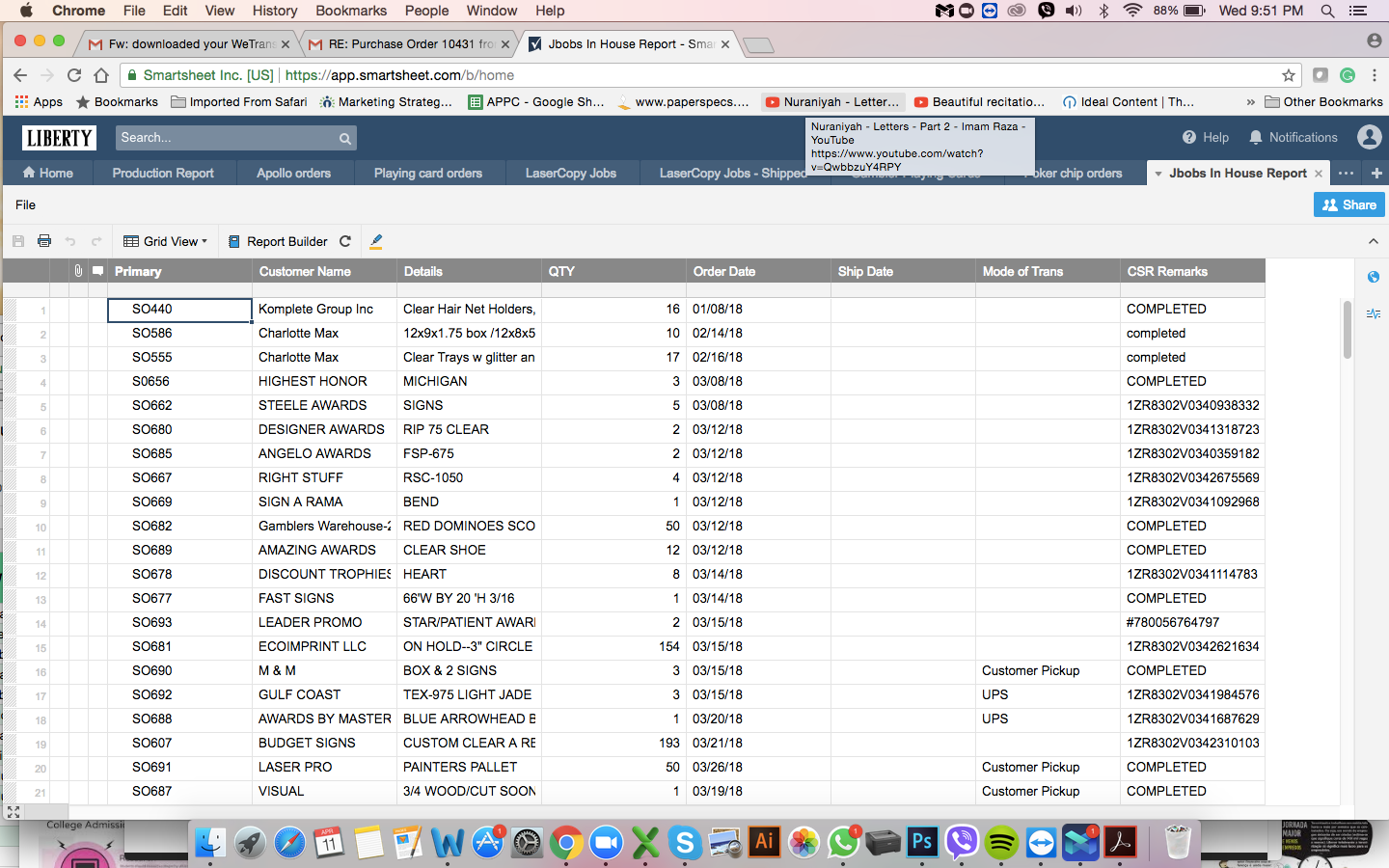Open the Other Bookmarks folder
1389x868 pixels.
click(1323, 101)
